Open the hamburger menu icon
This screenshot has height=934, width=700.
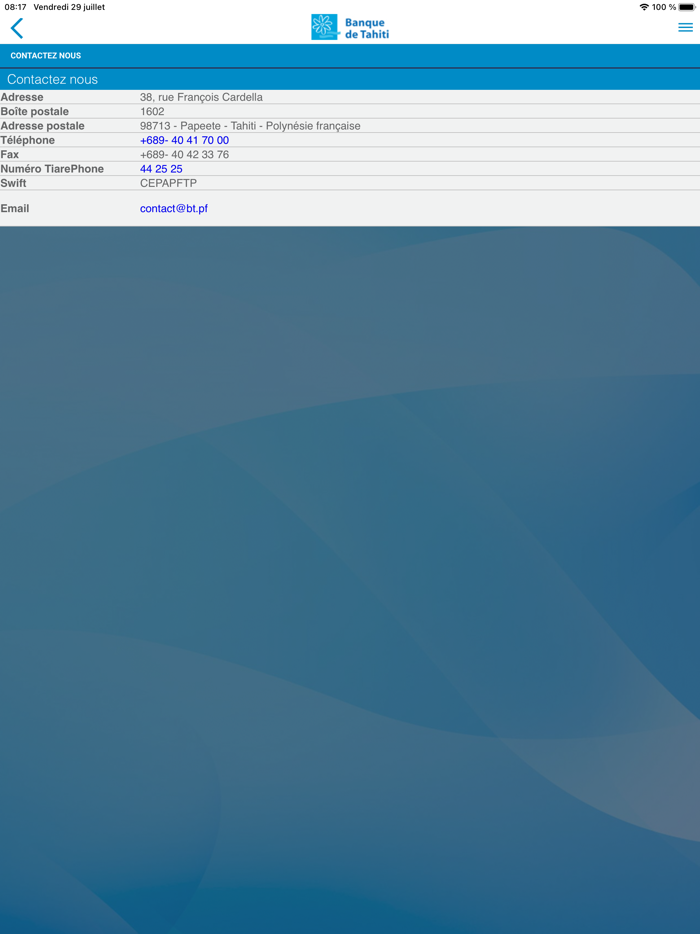click(686, 27)
